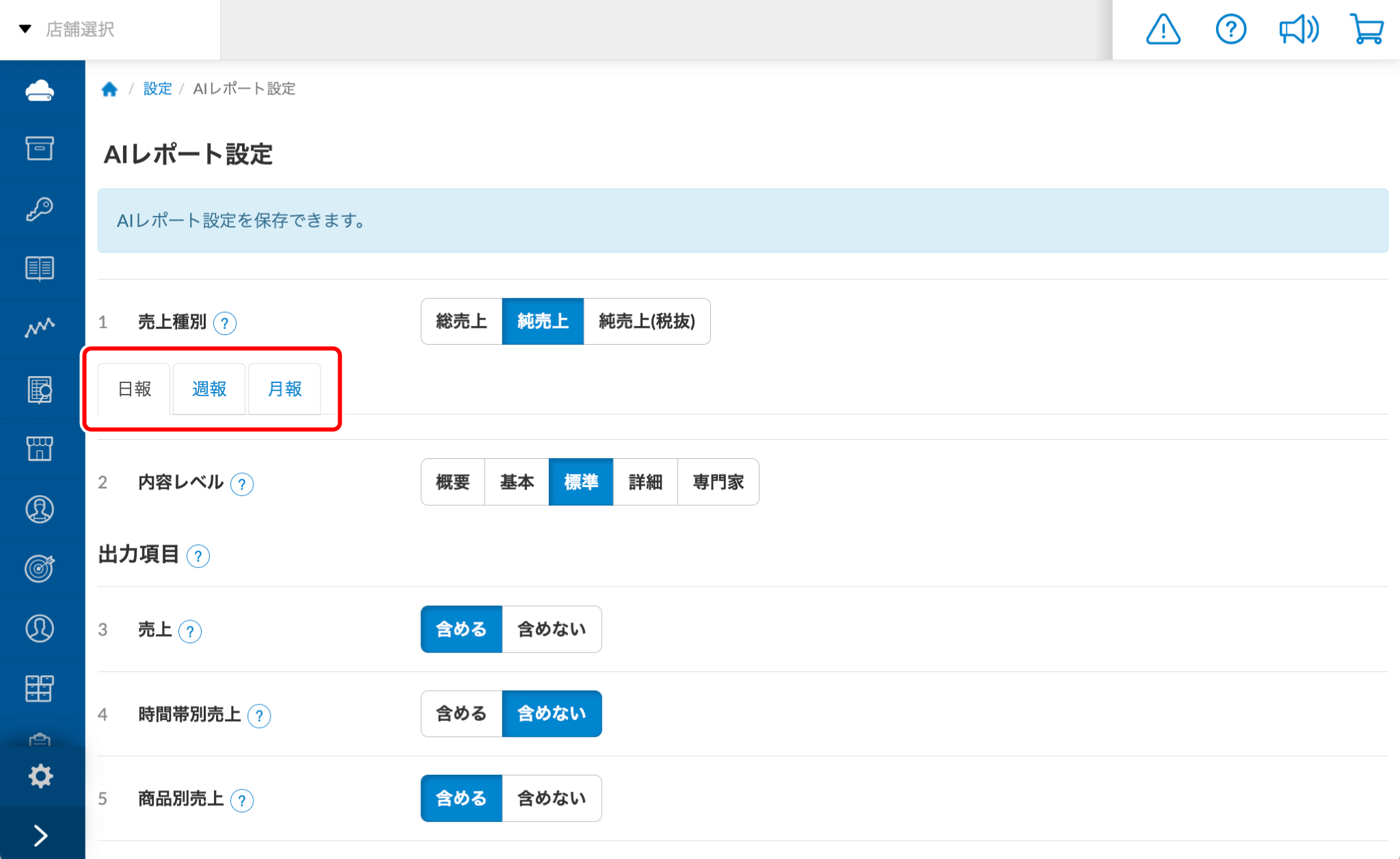Screen dimensions: 1400x859
Task: Click the 設定 breadcrumb link
Action: coord(157,89)
